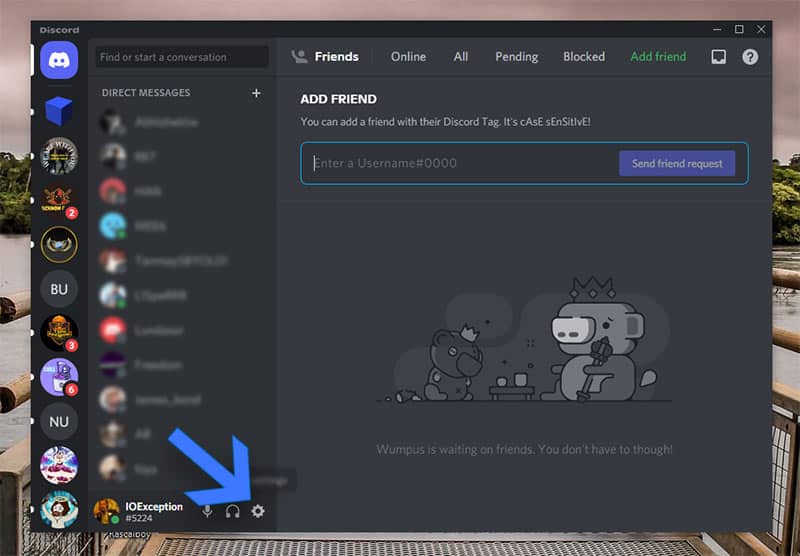Switch to the Pending tab
800x556 pixels.
(516, 57)
